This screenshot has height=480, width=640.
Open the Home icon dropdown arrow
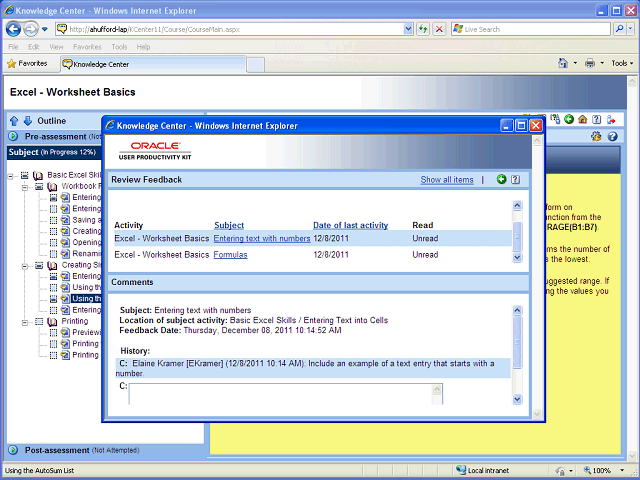click(x=575, y=63)
